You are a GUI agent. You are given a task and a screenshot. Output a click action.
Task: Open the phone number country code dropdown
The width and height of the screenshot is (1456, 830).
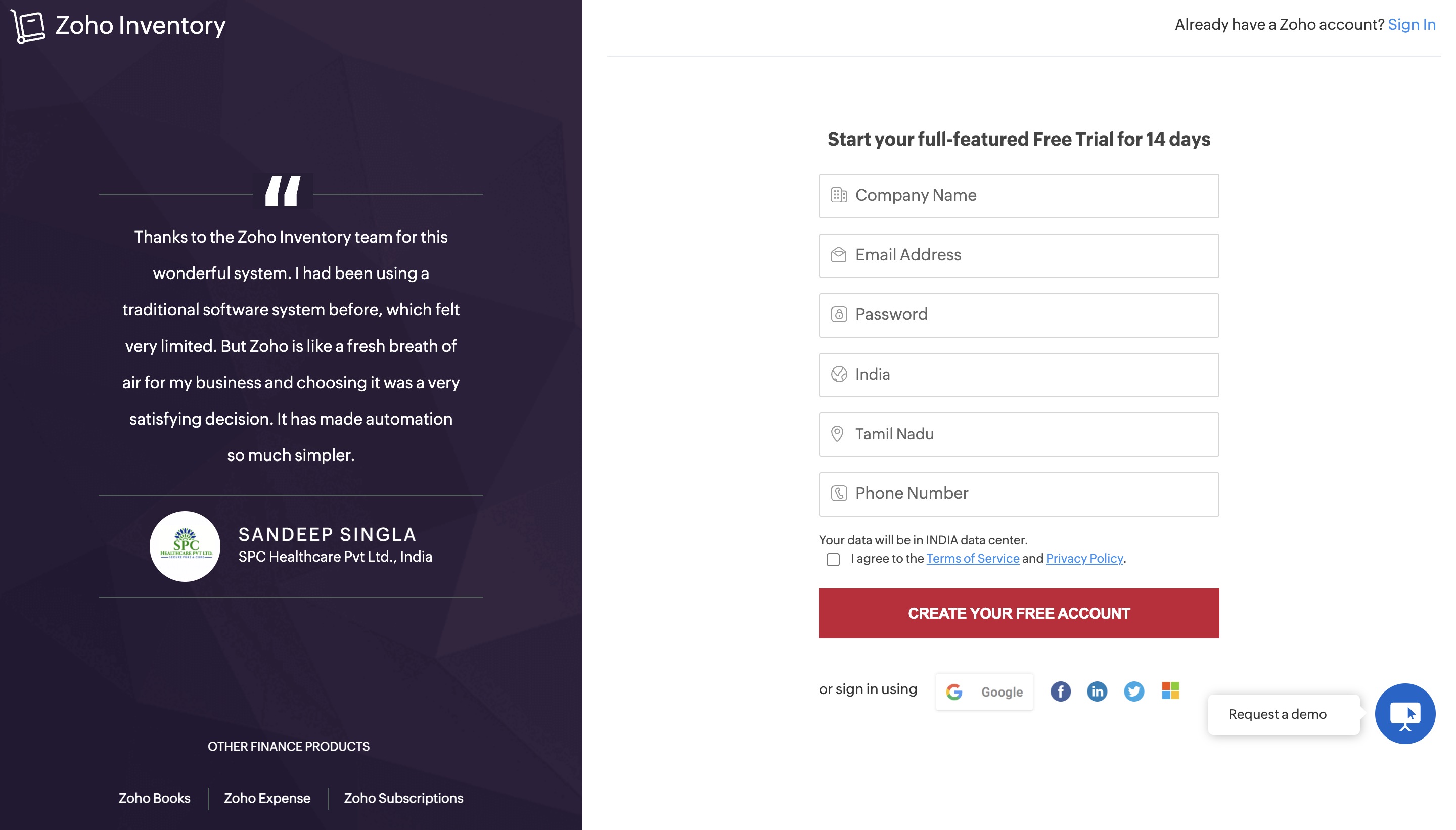(839, 493)
